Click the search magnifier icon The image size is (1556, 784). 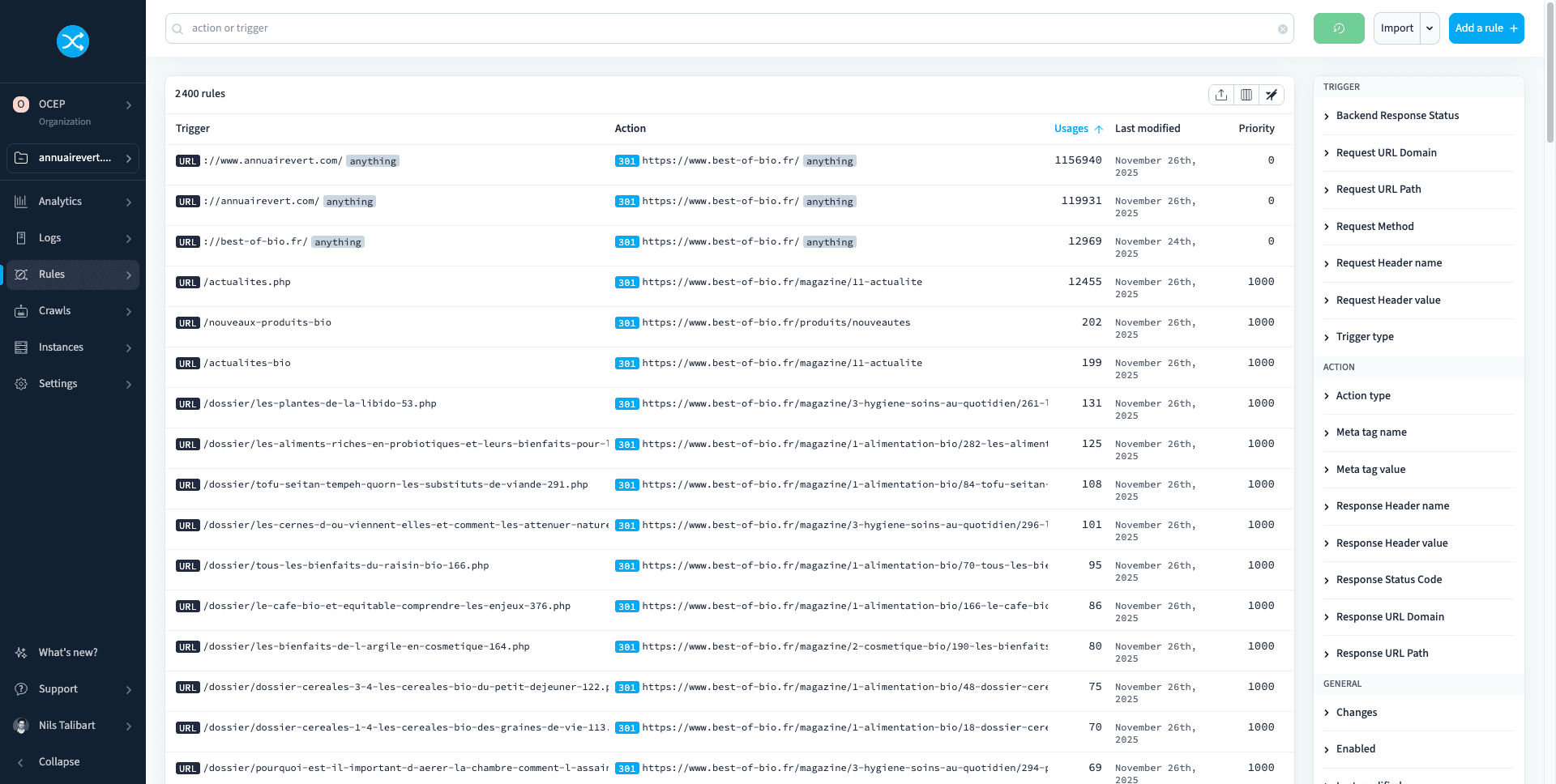[177, 29]
